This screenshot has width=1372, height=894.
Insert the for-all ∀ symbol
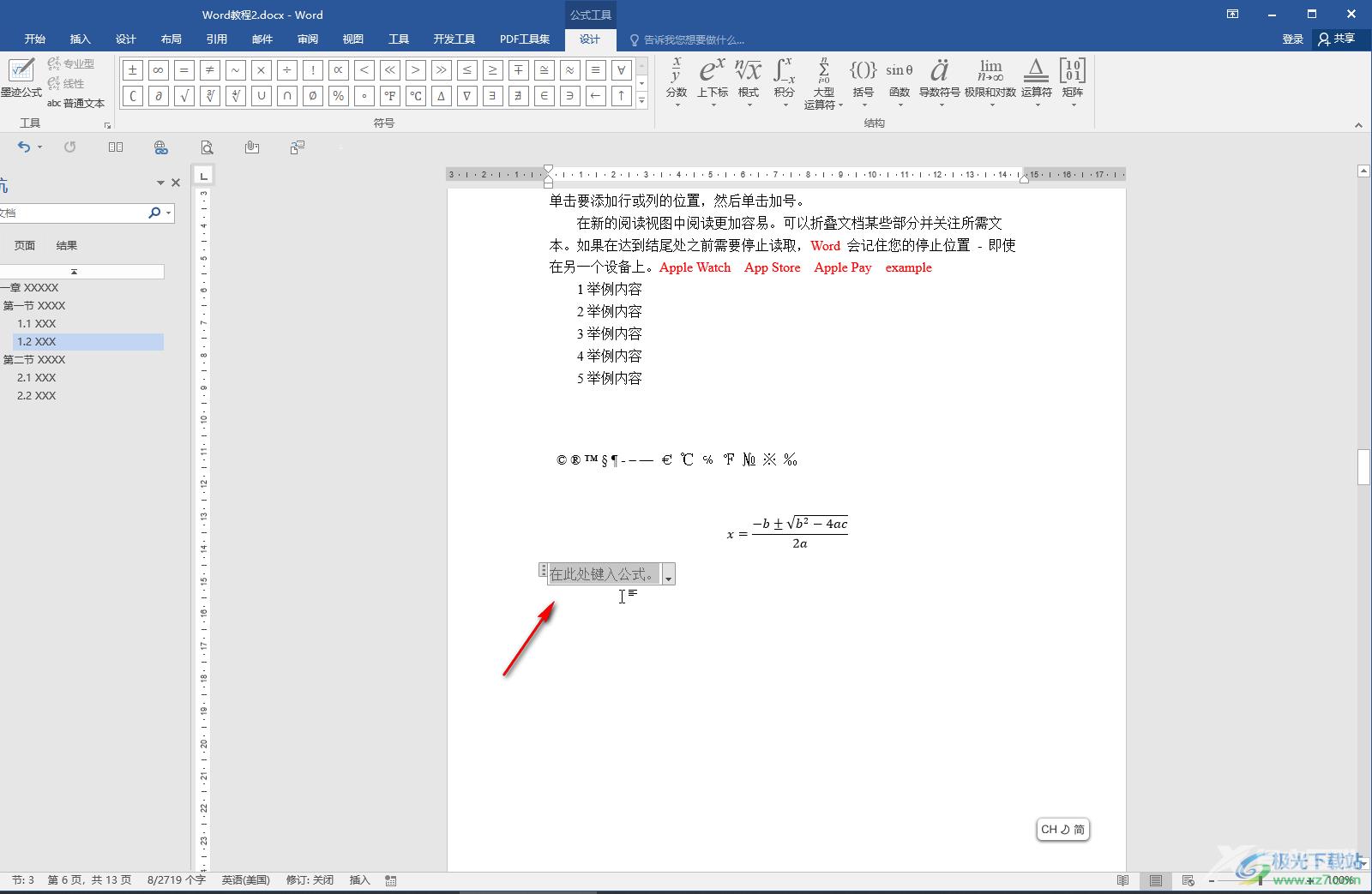(621, 70)
